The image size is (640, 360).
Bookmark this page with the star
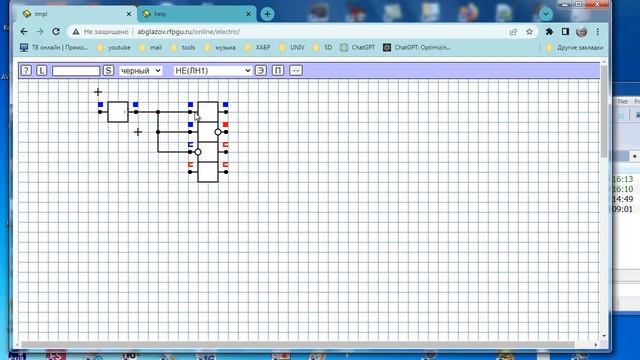(529, 31)
